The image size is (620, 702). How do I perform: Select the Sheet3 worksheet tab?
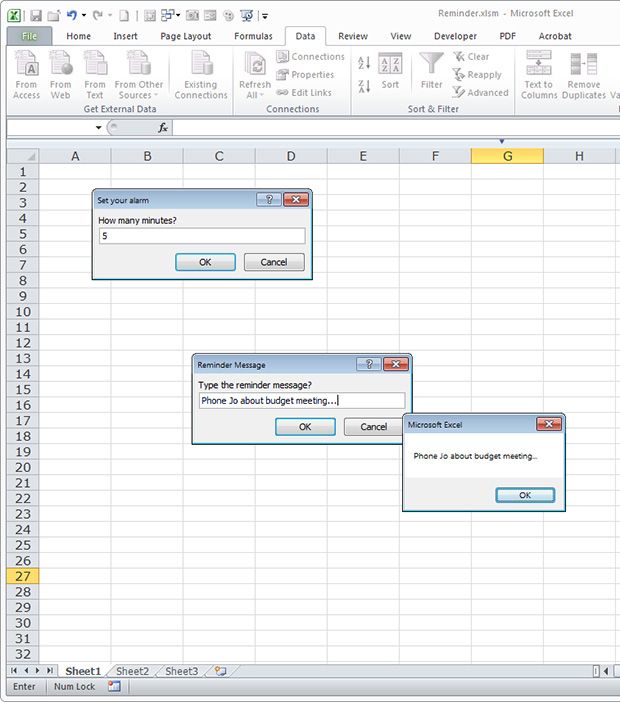click(x=181, y=671)
